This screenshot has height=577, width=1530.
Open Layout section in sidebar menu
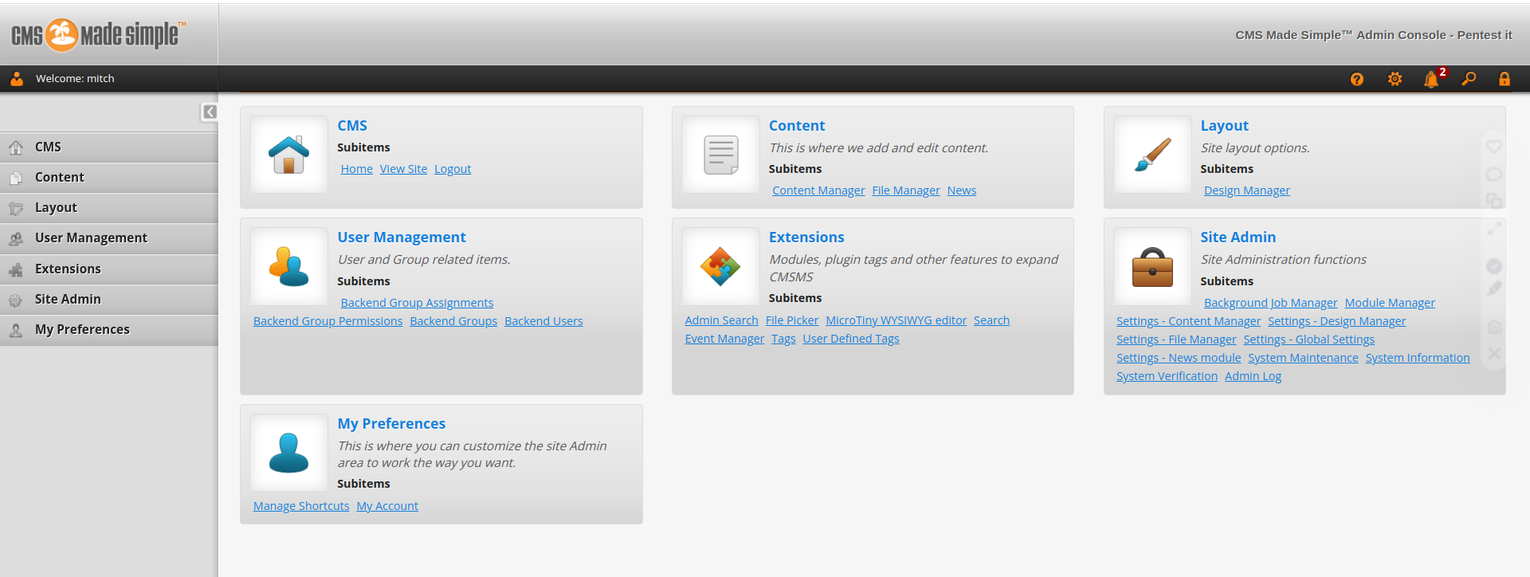(x=109, y=207)
